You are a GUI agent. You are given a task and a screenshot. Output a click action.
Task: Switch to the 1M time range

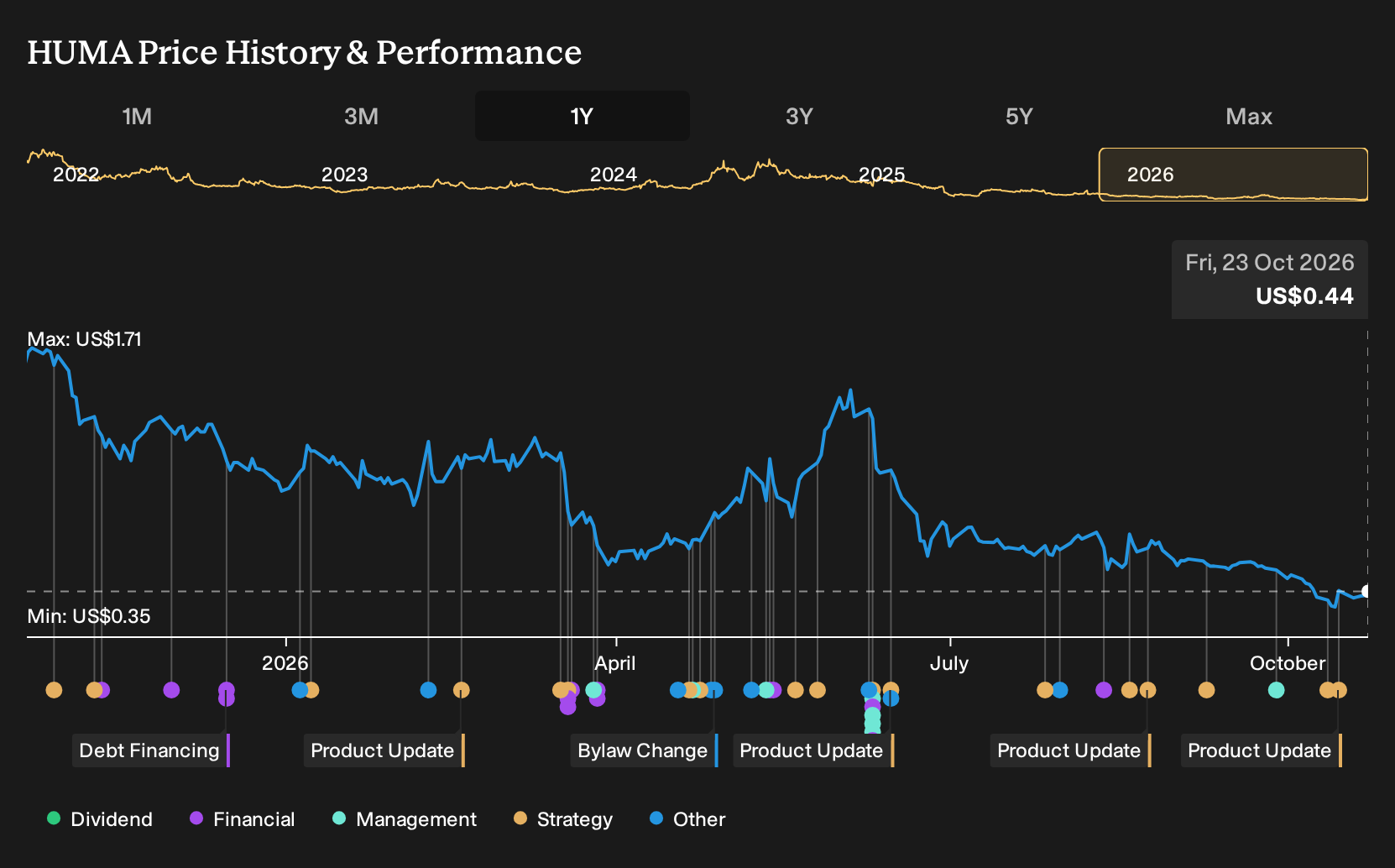pos(137,116)
